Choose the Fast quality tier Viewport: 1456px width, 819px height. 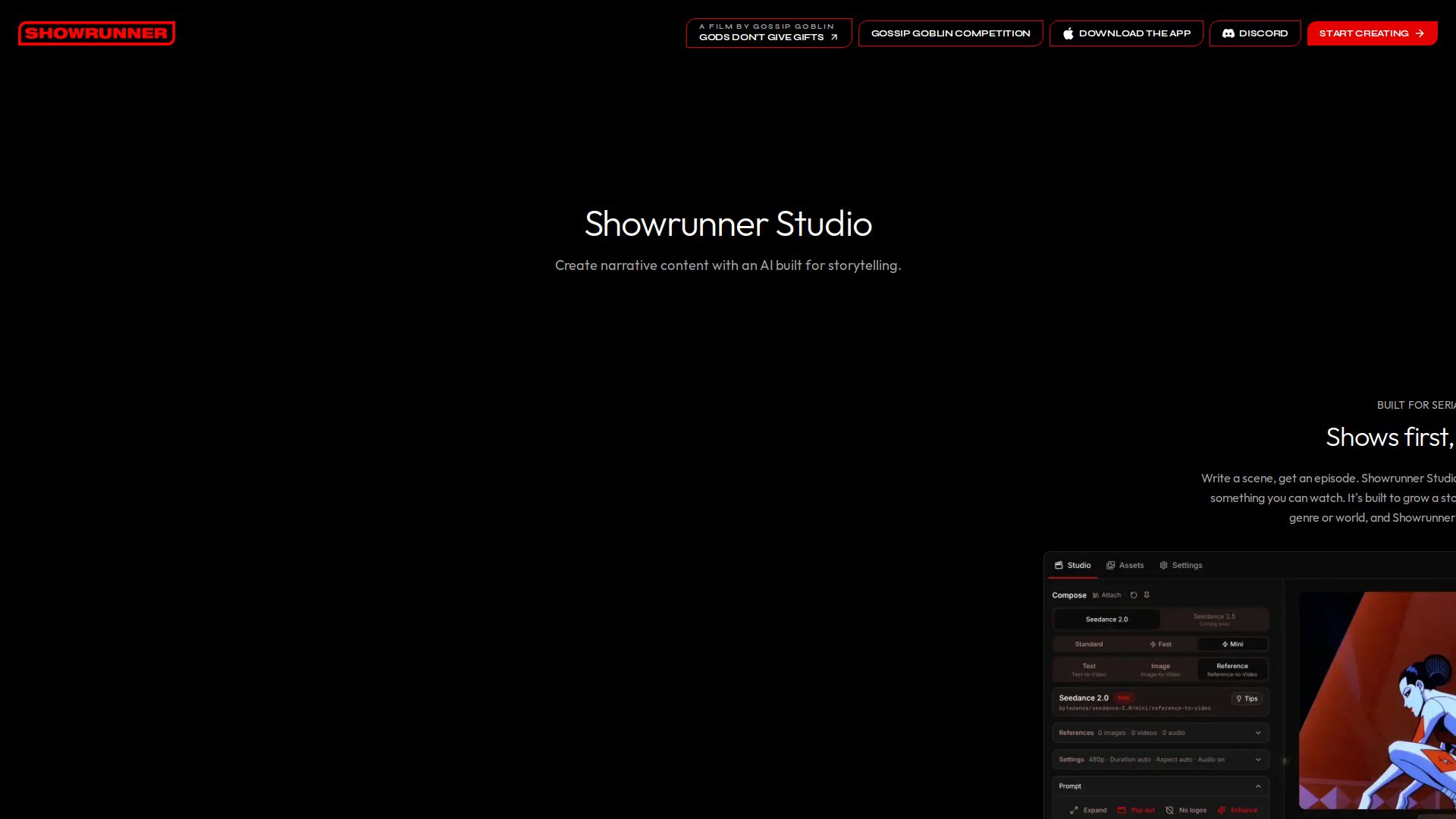point(1160,644)
